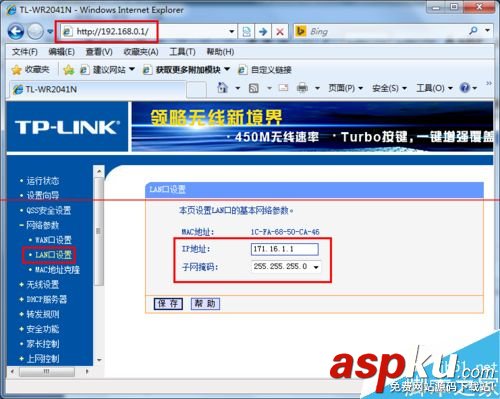500x399 pixels.
Task: Open WAN口设置 in the sidebar
Action: [53, 240]
